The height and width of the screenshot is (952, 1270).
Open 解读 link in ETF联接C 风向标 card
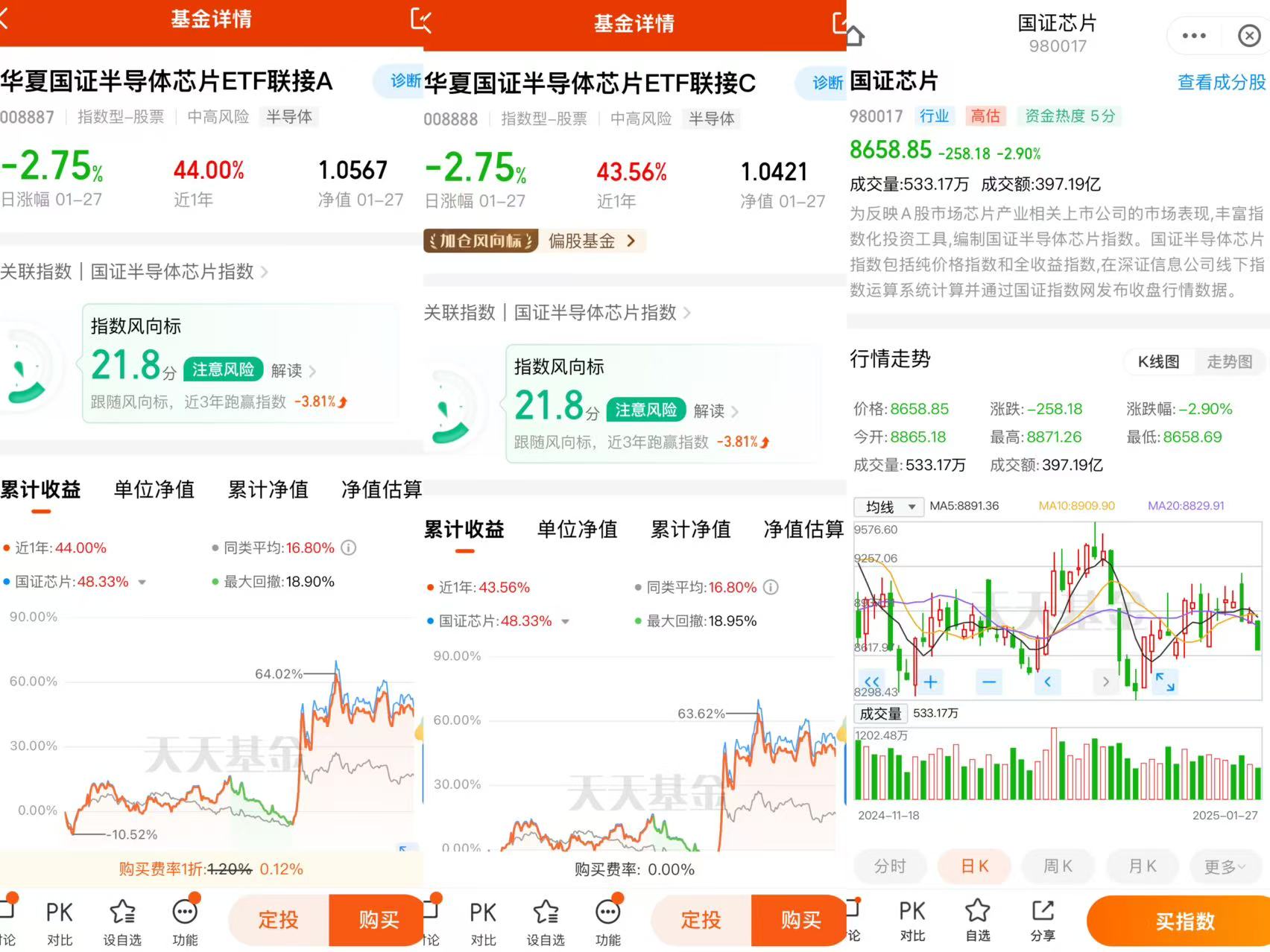click(x=716, y=410)
